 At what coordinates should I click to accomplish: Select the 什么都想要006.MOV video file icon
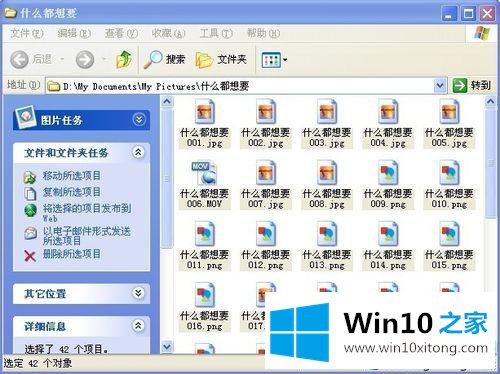tap(204, 173)
